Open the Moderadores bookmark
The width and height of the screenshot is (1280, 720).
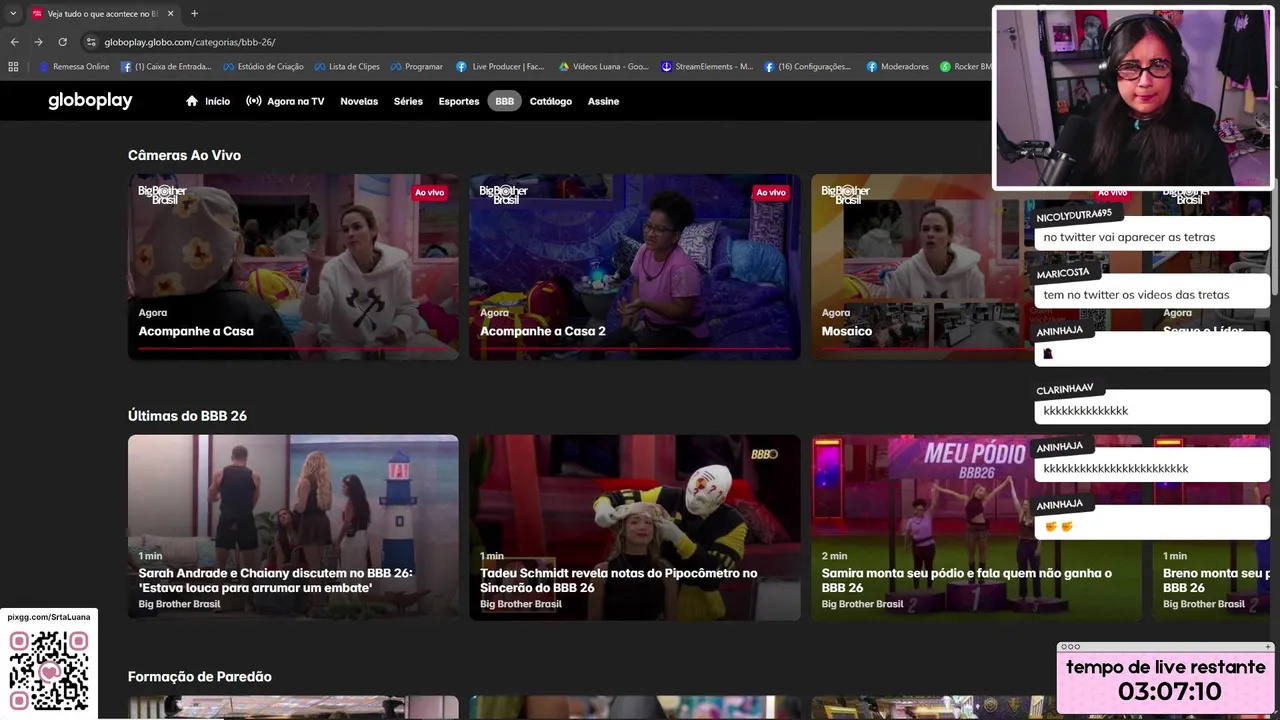tap(898, 67)
